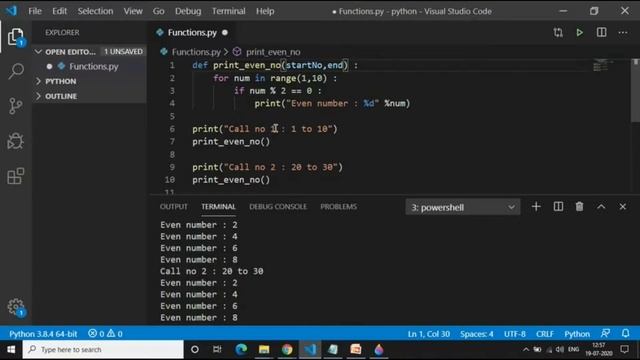Open the Edit menu

coord(59,11)
